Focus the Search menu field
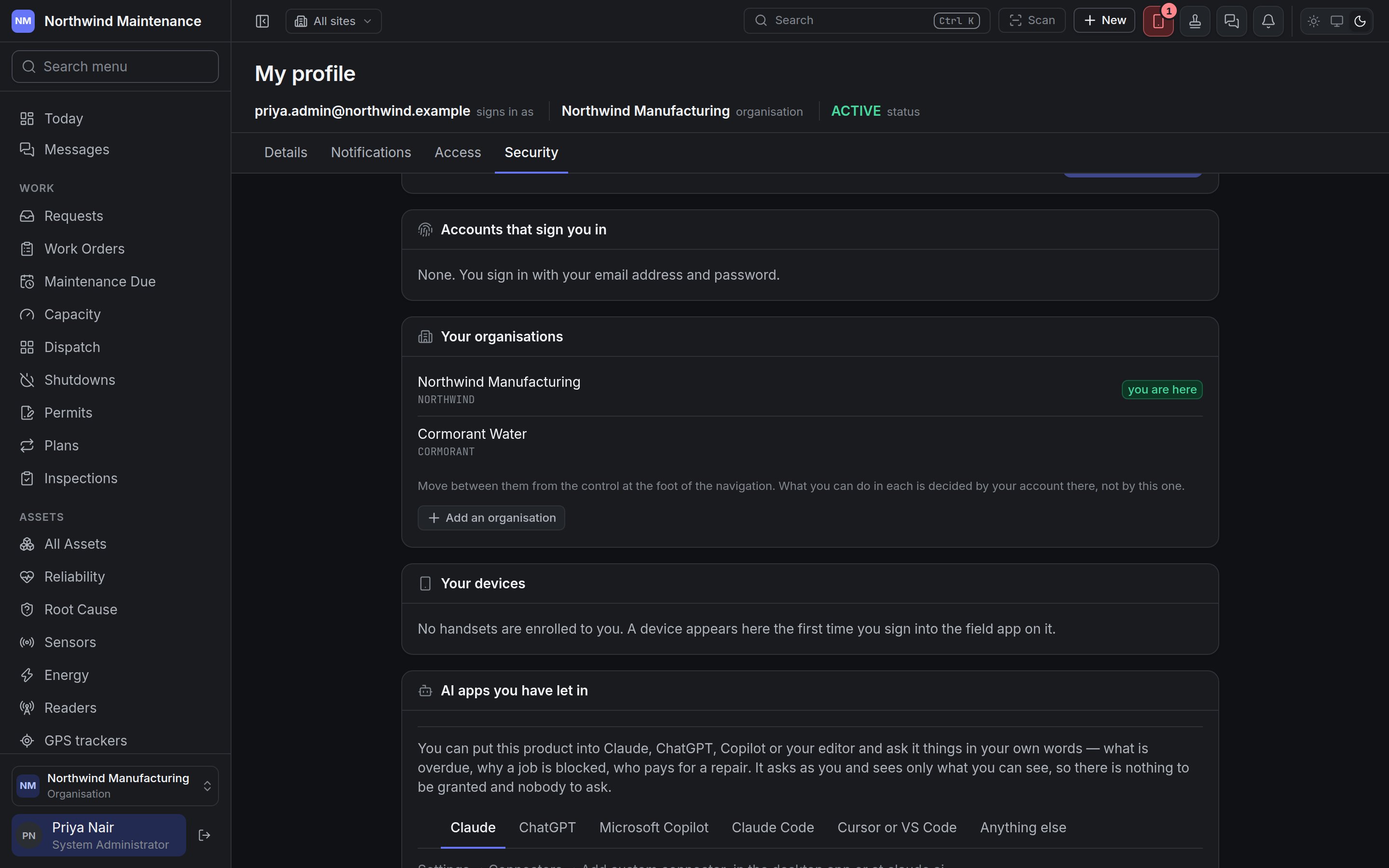Viewport: 1389px width, 868px height. 115,67
